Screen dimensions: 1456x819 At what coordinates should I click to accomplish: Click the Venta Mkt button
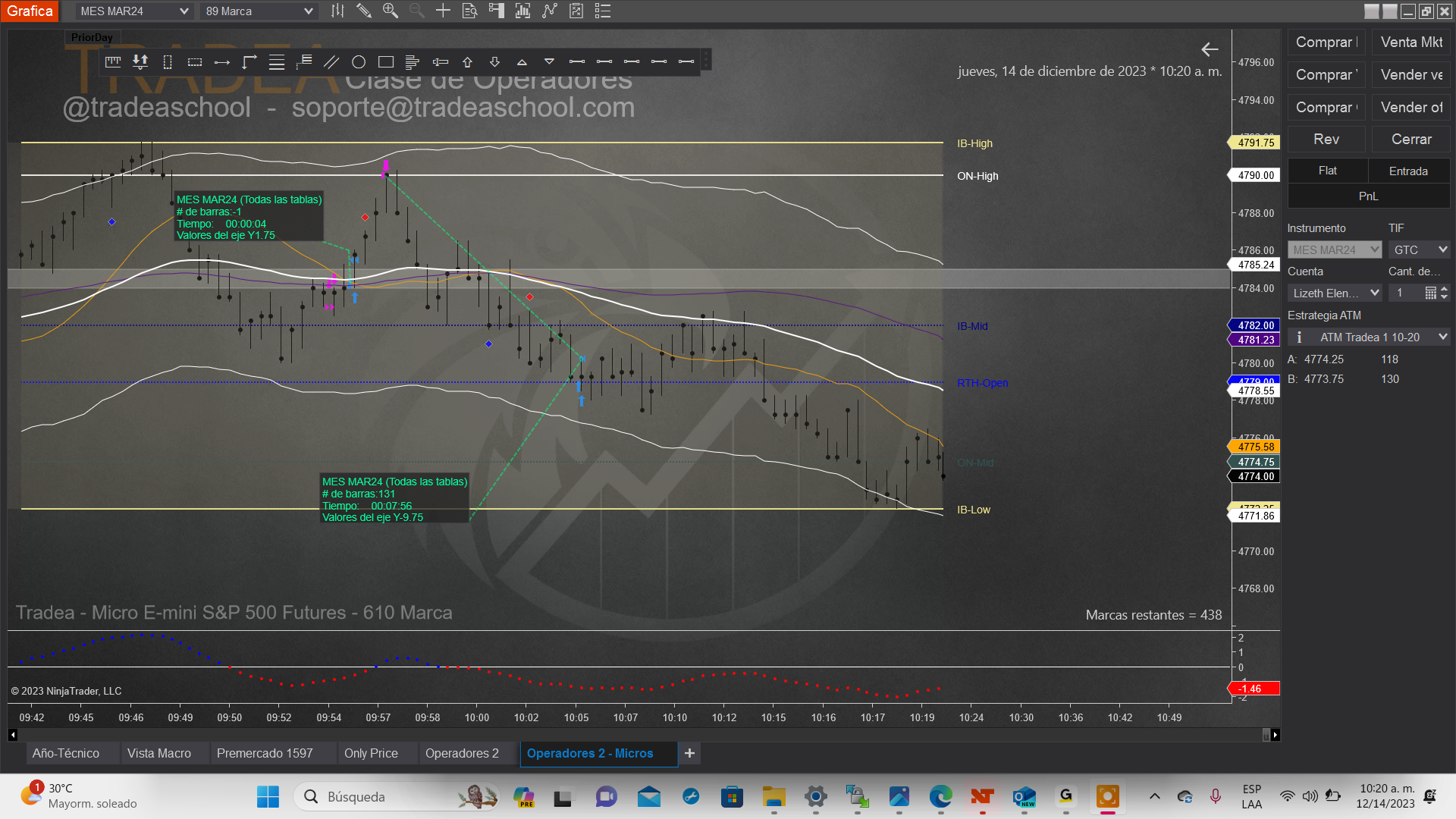(1410, 42)
